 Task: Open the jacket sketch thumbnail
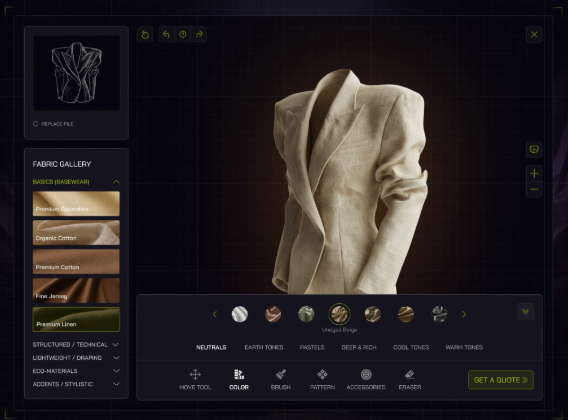point(76,73)
